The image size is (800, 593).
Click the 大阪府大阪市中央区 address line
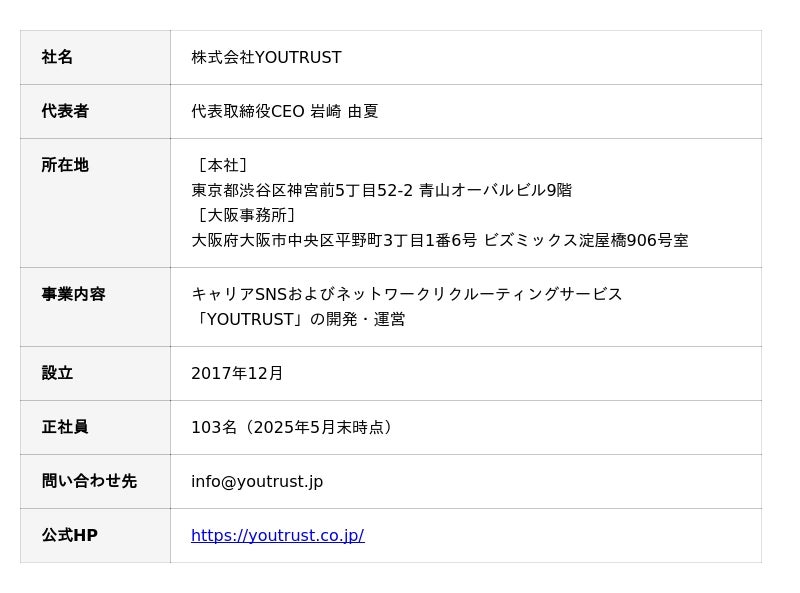(439, 241)
